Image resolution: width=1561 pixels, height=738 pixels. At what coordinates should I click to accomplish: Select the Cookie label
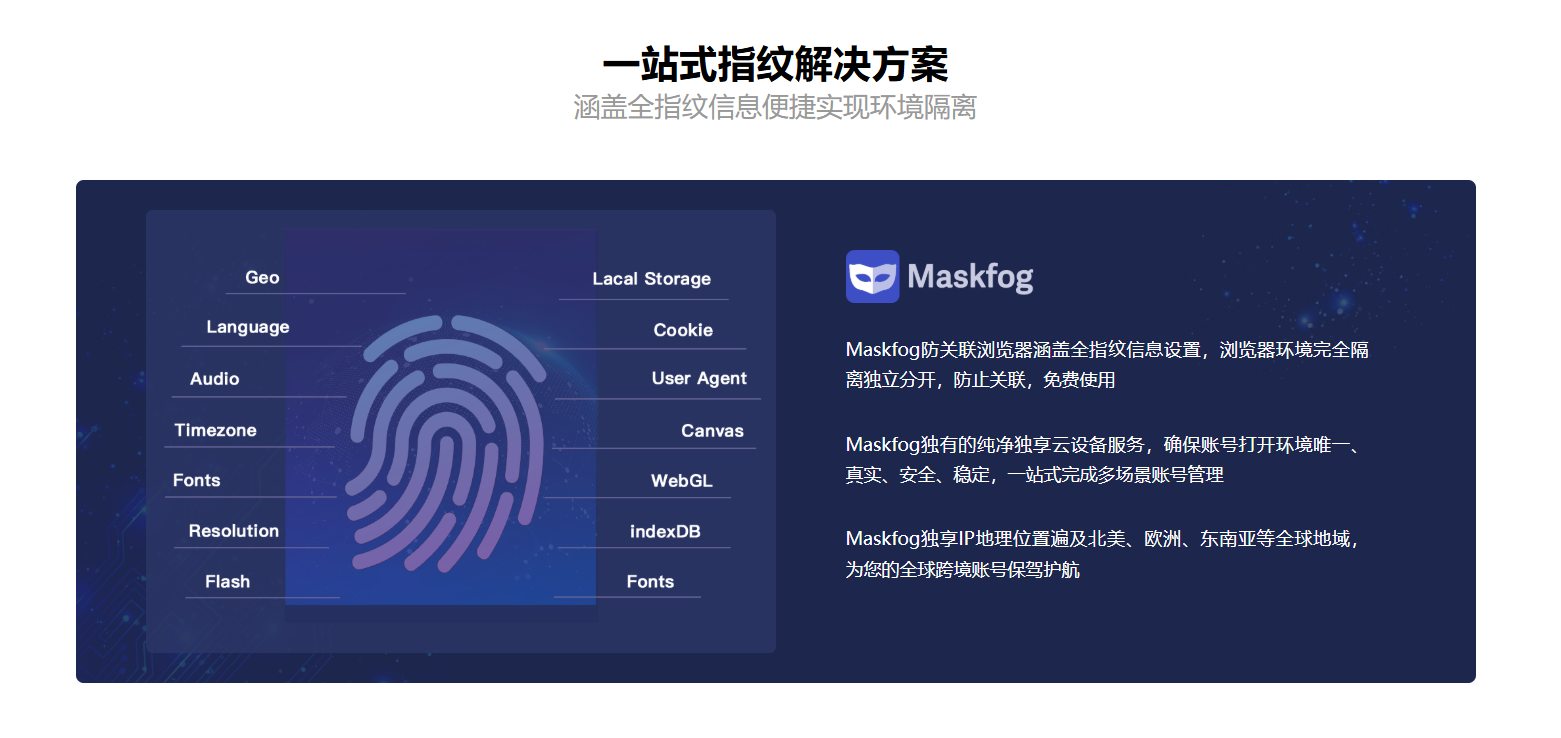tap(683, 330)
